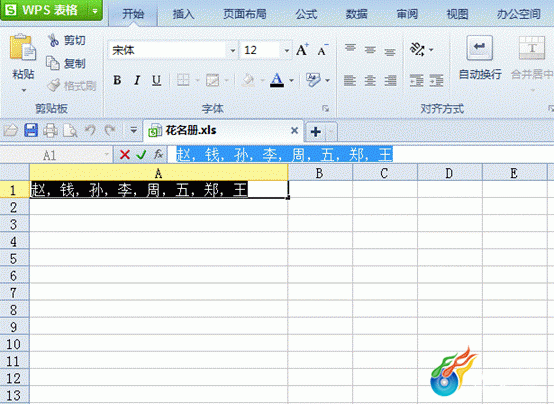Click the Print icon in quick toolbar
554x404 pixels.
point(51,130)
